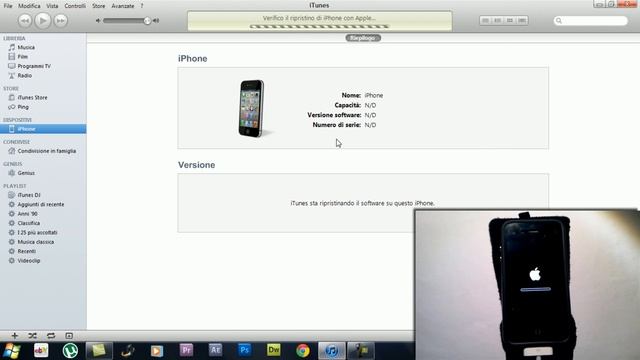The width and height of the screenshot is (640, 360).
Task: Click the iTunes search field
Action: (x=591, y=20)
